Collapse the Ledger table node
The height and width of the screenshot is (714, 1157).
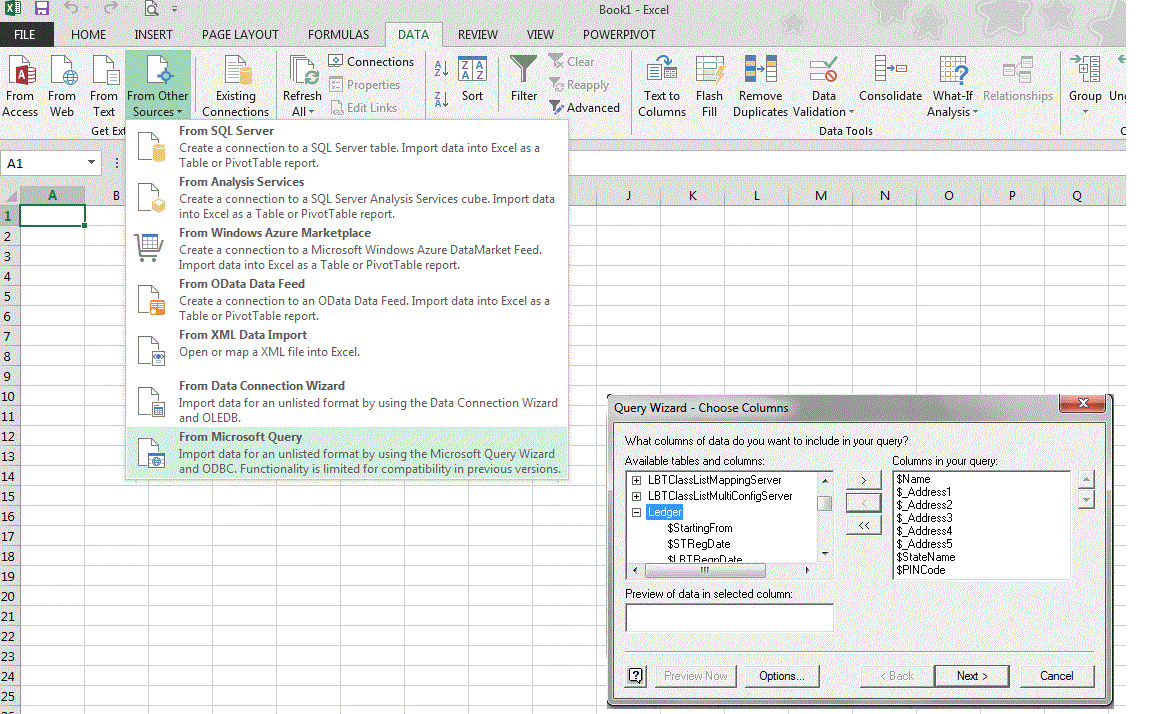tap(637, 511)
